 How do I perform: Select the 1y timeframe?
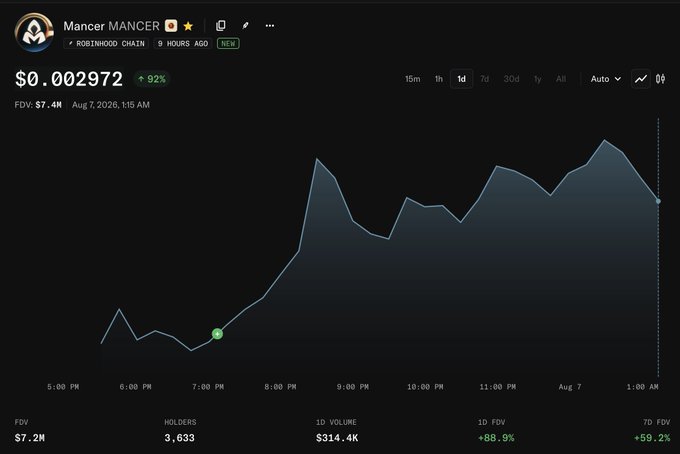537,79
